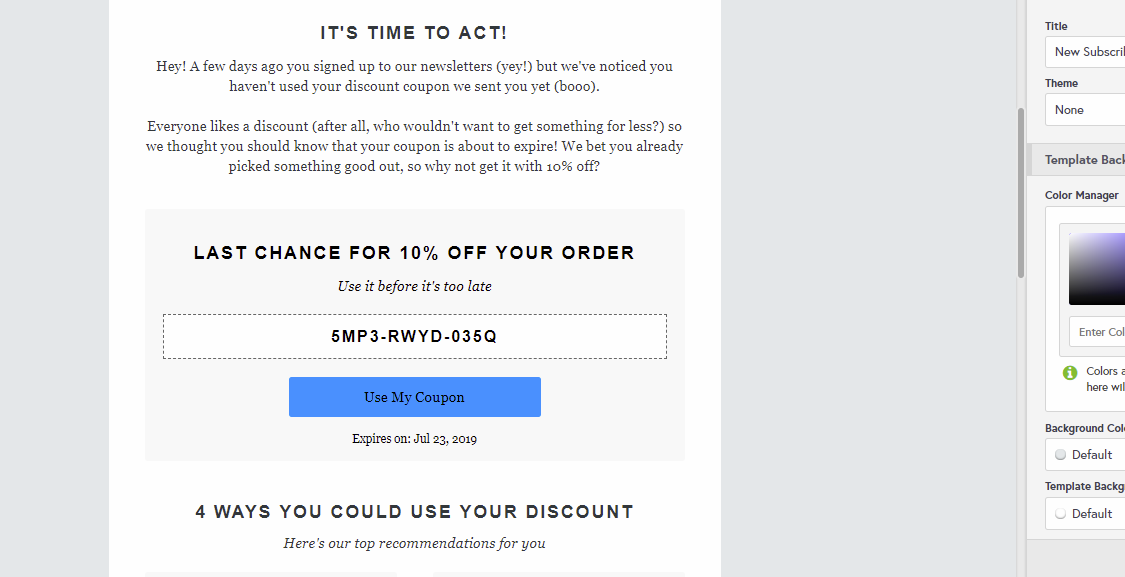
Task: Select Default radio under Background Color
Action: [x=1060, y=454]
